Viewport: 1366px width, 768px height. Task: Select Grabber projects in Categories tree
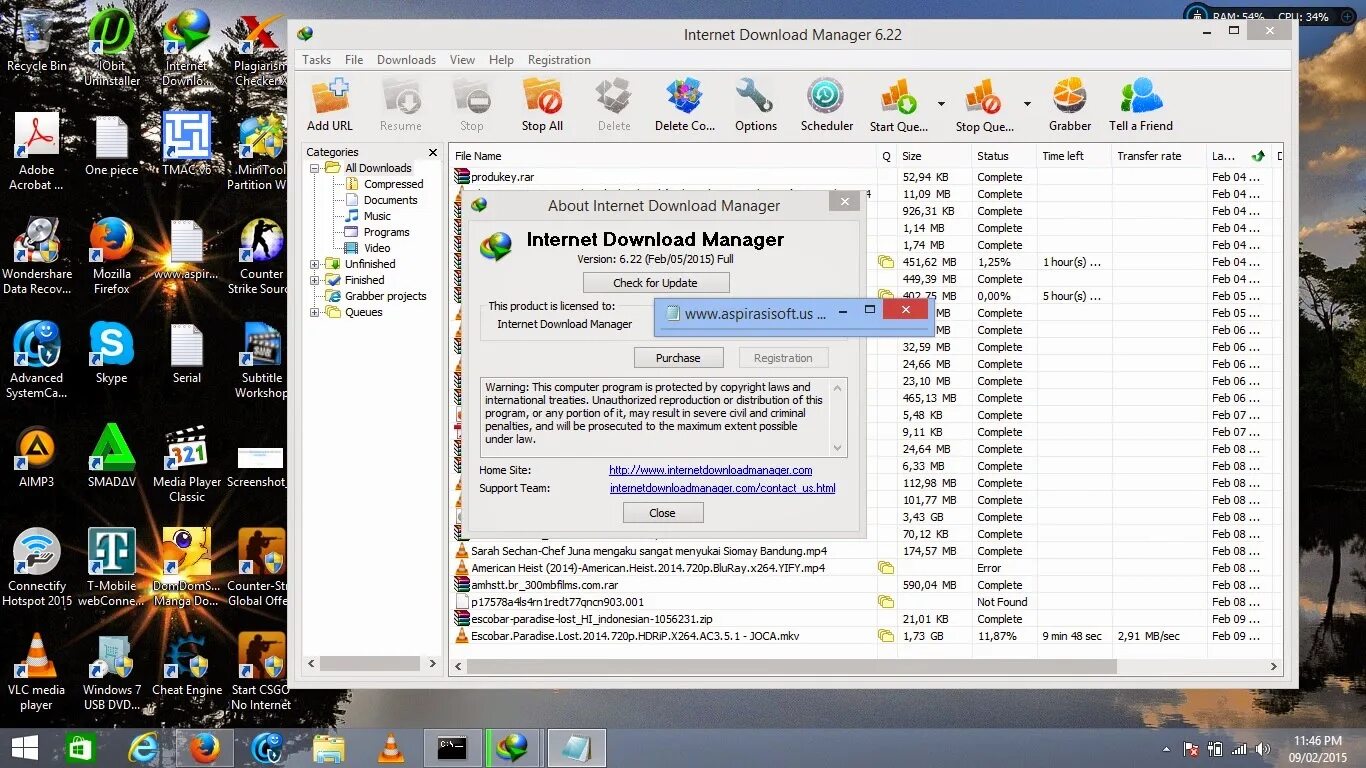[377, 296]
